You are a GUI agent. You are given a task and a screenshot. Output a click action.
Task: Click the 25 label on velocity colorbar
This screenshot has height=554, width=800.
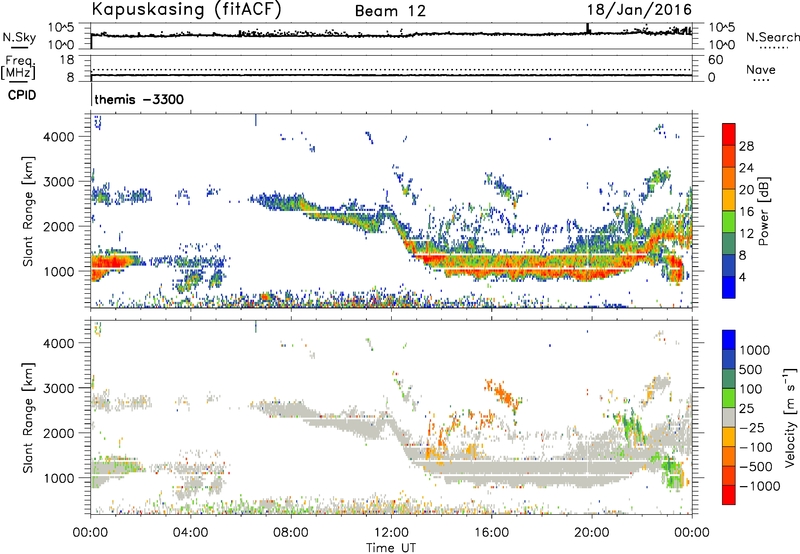point(746,409)
